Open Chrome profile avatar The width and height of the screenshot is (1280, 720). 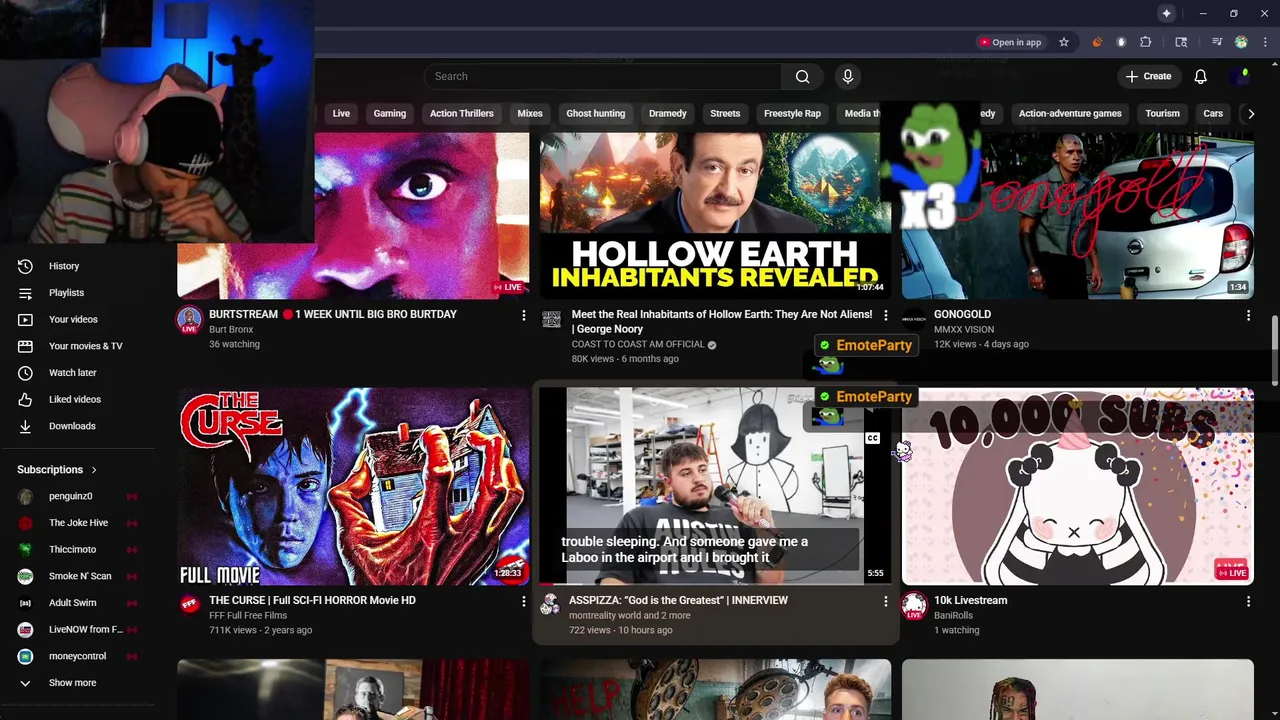[x=1241, y=42]
